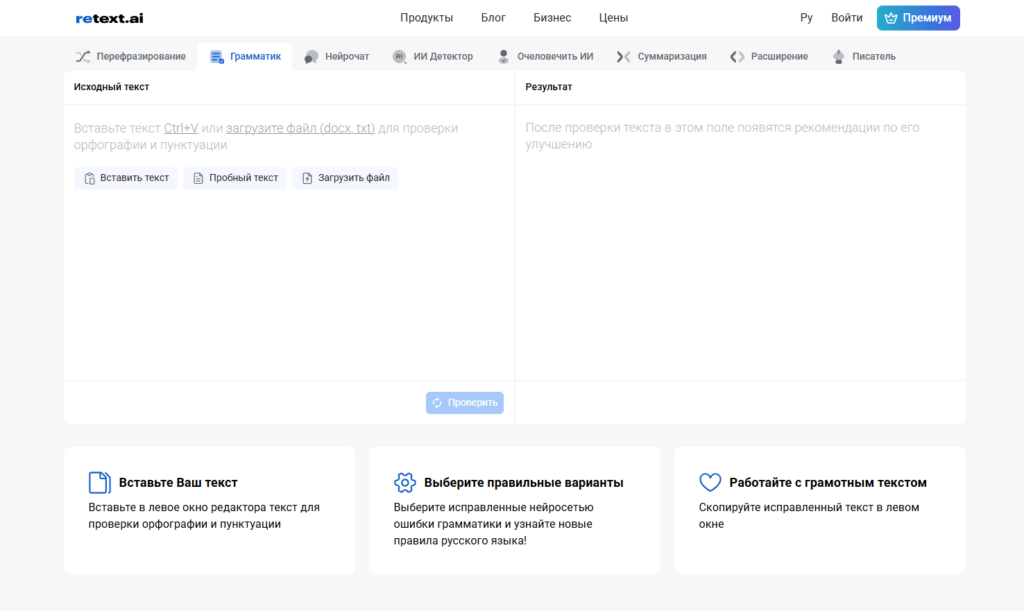
Task: Click the text beginning 'Вставьте в левое окно редактора'
Action: (x=204, y=516)
